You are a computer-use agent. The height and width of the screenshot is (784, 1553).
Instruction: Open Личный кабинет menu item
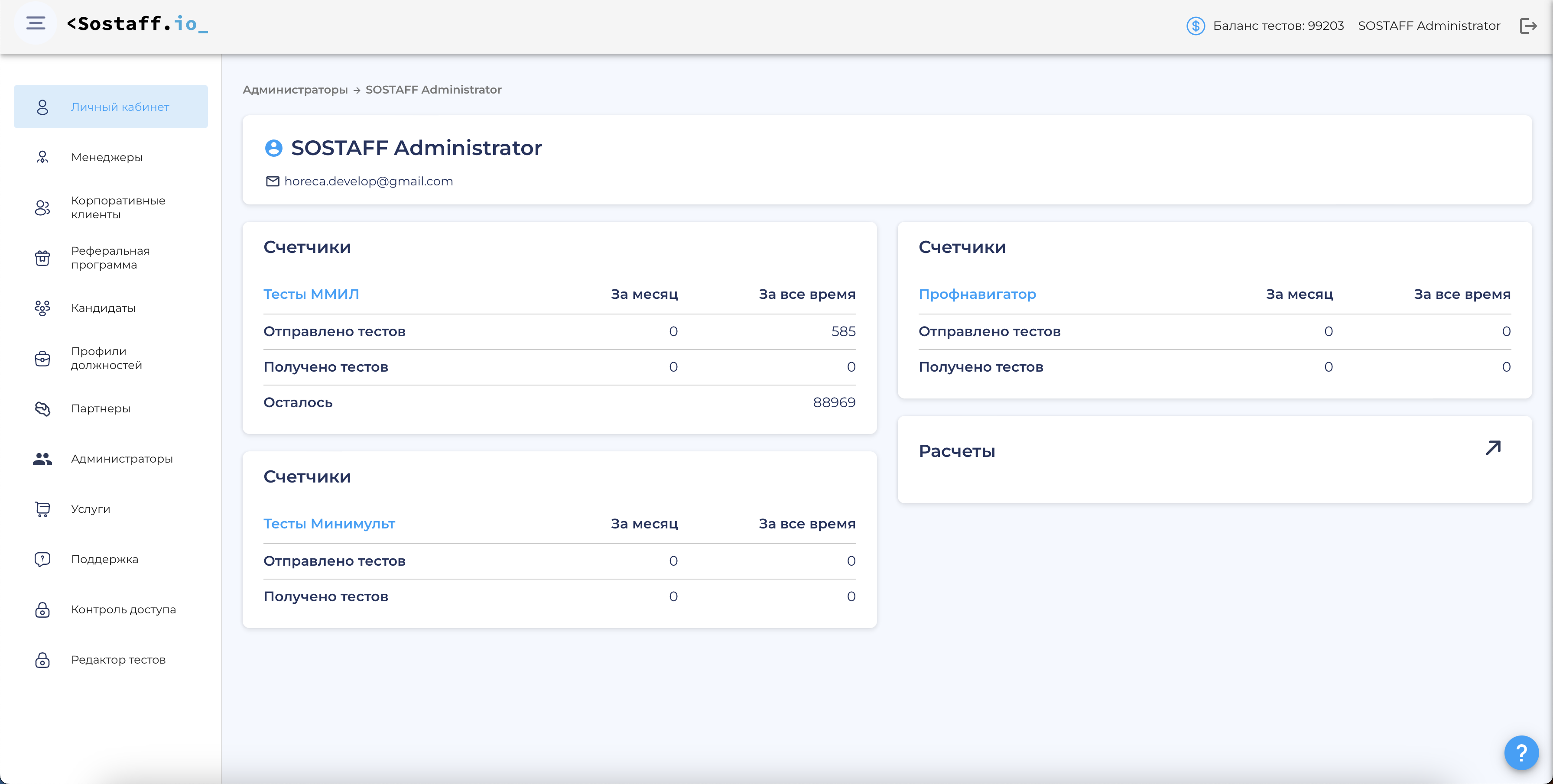(111, 107)
